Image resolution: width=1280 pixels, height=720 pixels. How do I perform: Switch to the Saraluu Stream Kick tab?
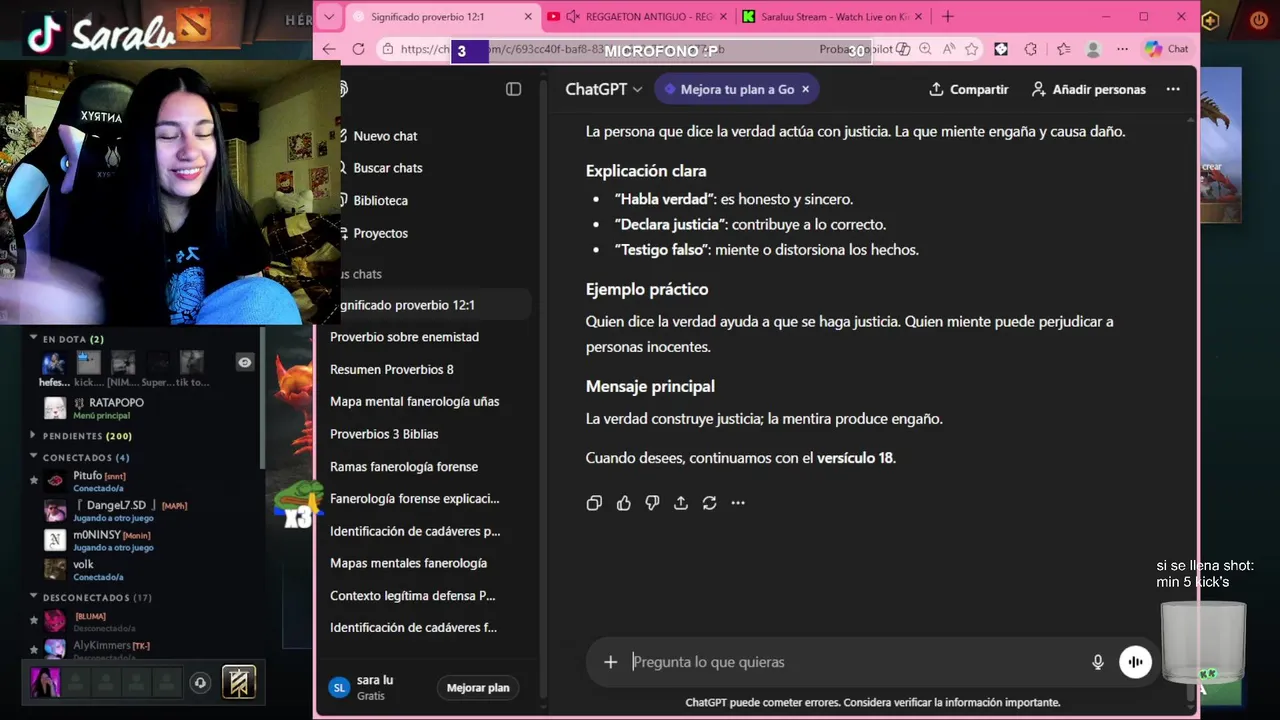pos(832,17)
